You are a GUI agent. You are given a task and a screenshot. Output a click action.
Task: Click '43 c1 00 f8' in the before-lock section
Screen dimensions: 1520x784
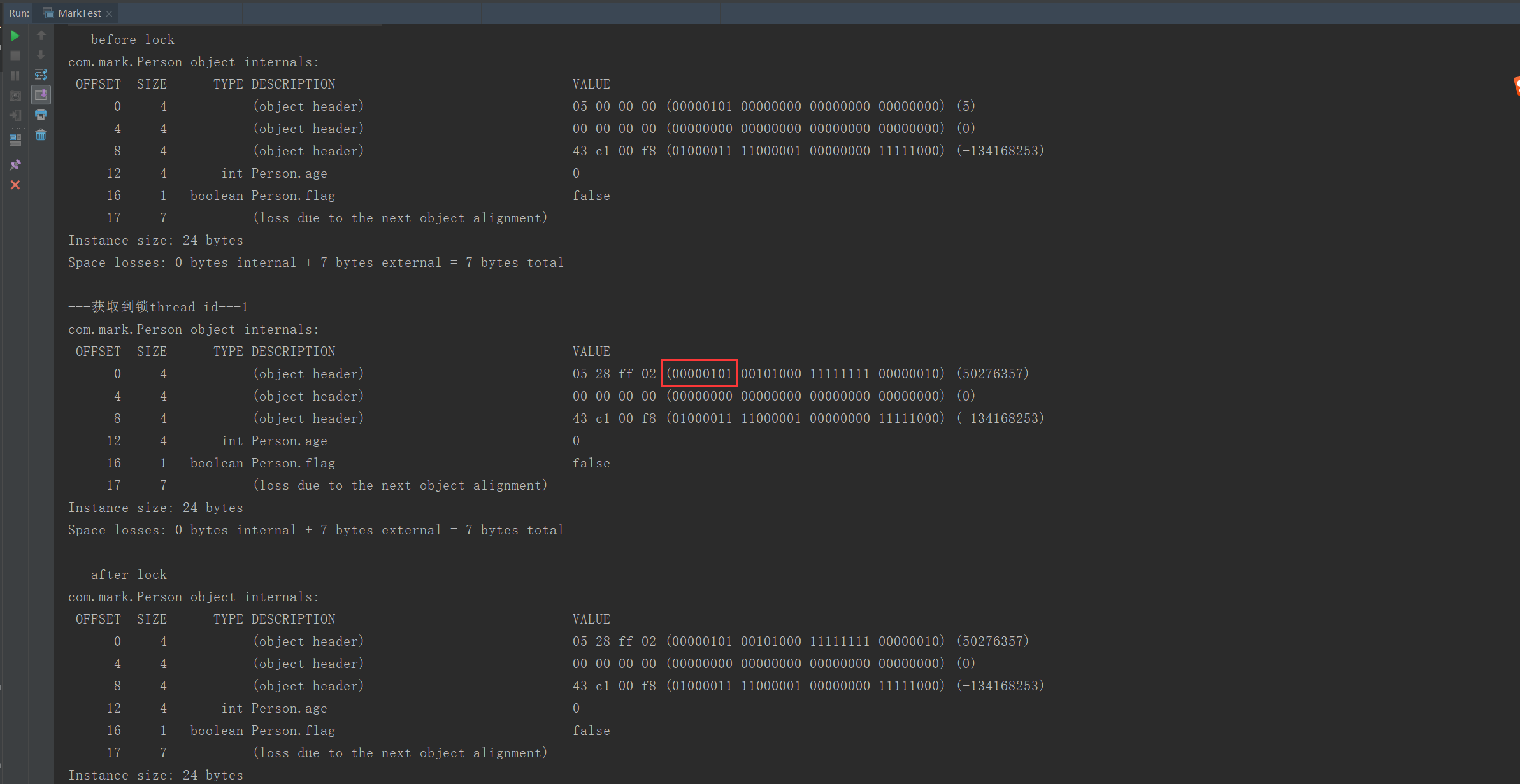pyautogui.click(x=614, y=151)
